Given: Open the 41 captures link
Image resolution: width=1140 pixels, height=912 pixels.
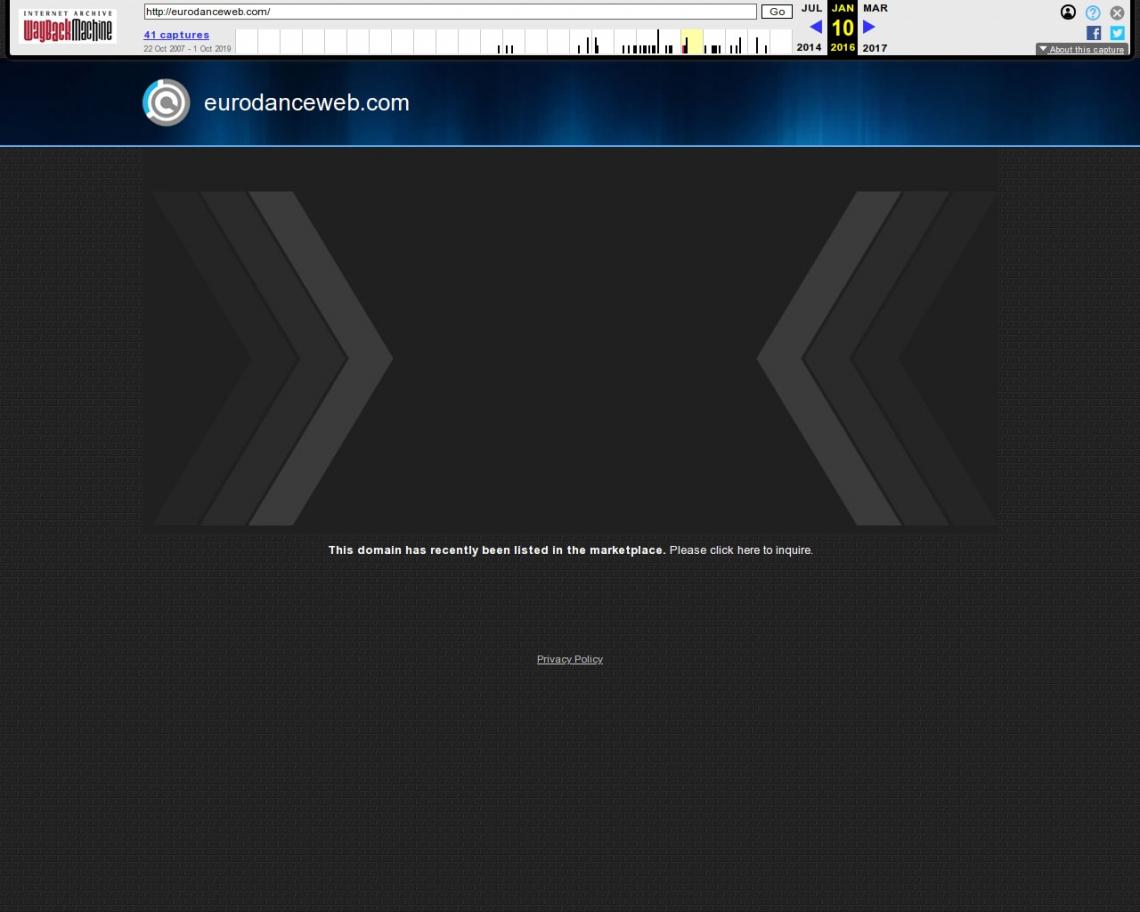Looking at the screenshot, I should 177,35.
